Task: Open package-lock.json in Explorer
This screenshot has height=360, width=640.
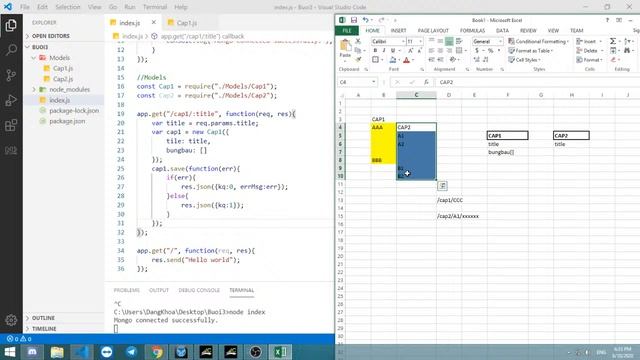Action: pyautogui.click(x=74, y=111)
